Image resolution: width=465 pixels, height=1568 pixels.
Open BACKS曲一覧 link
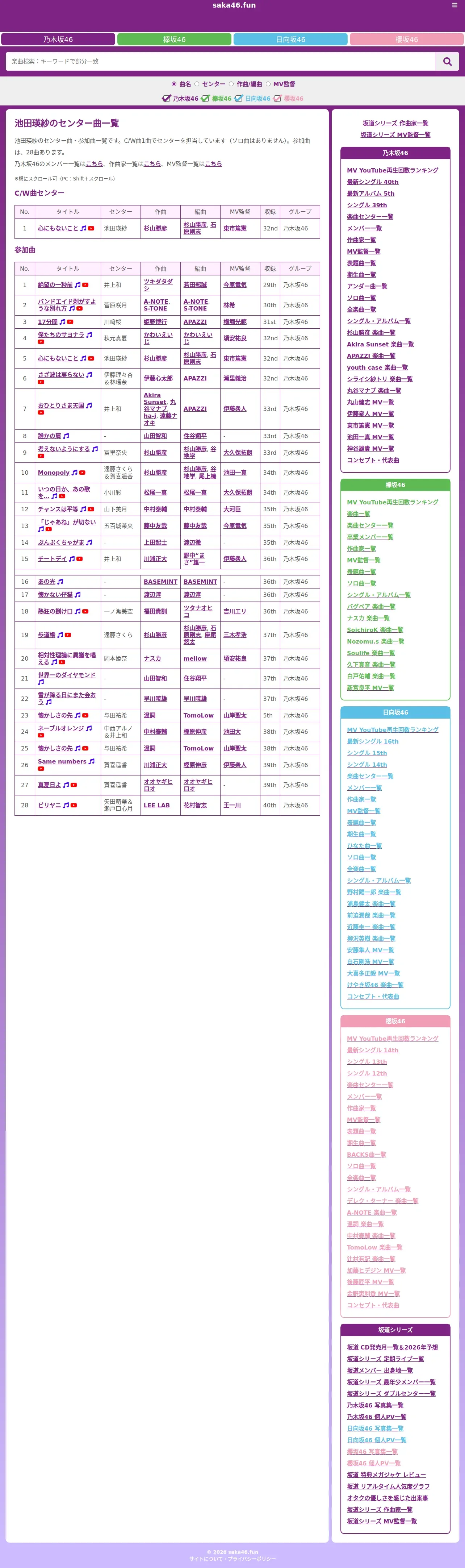click(x=366, y=1155)
